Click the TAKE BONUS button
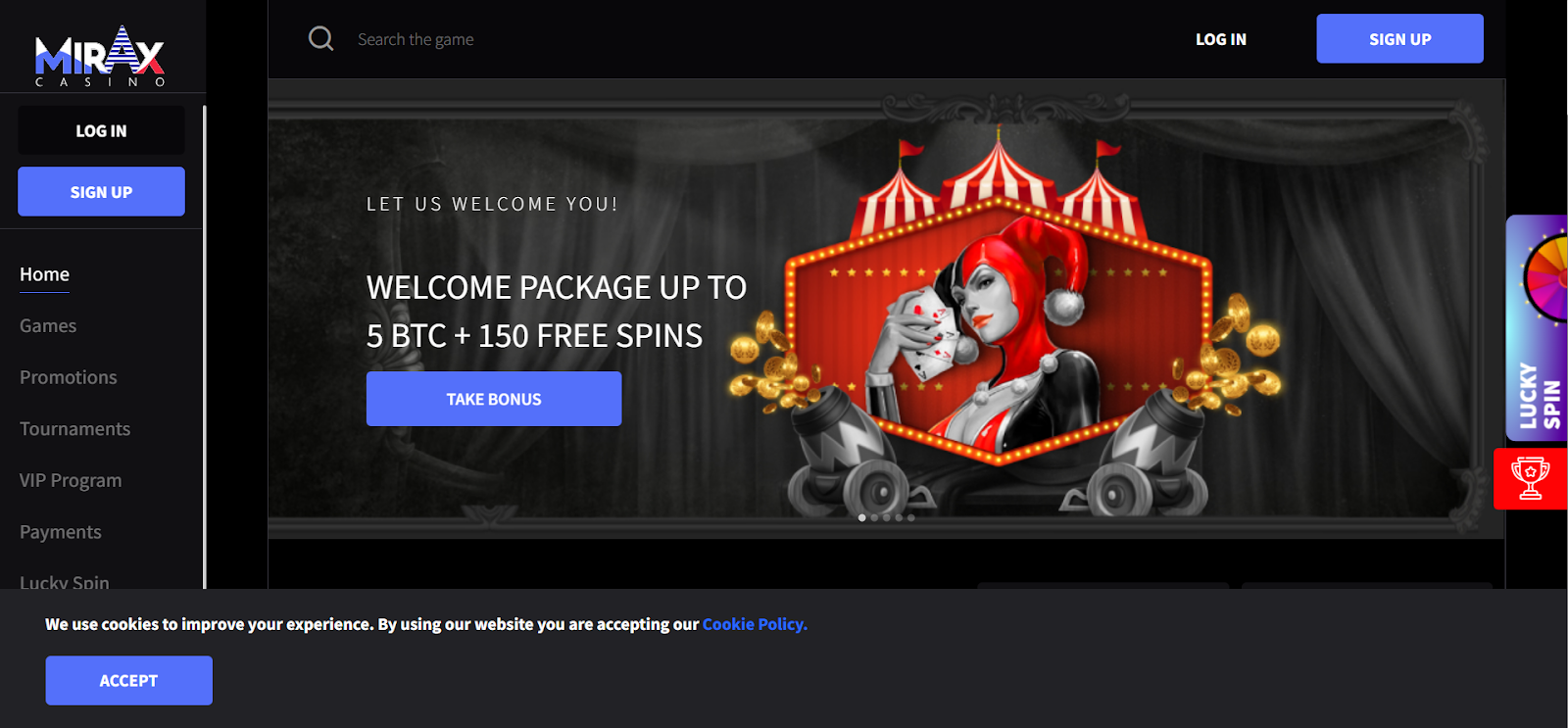1568x728 pixels. (x=494, y=399)
